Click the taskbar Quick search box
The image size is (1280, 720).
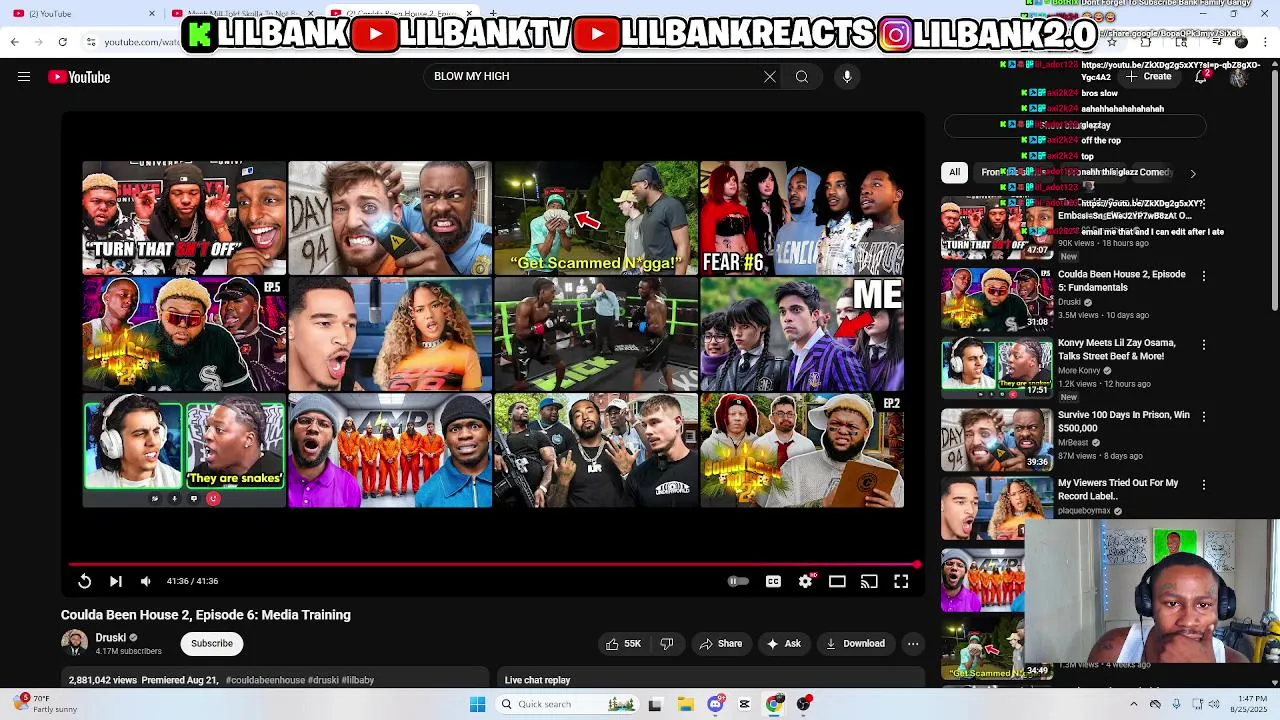point(568,704)
